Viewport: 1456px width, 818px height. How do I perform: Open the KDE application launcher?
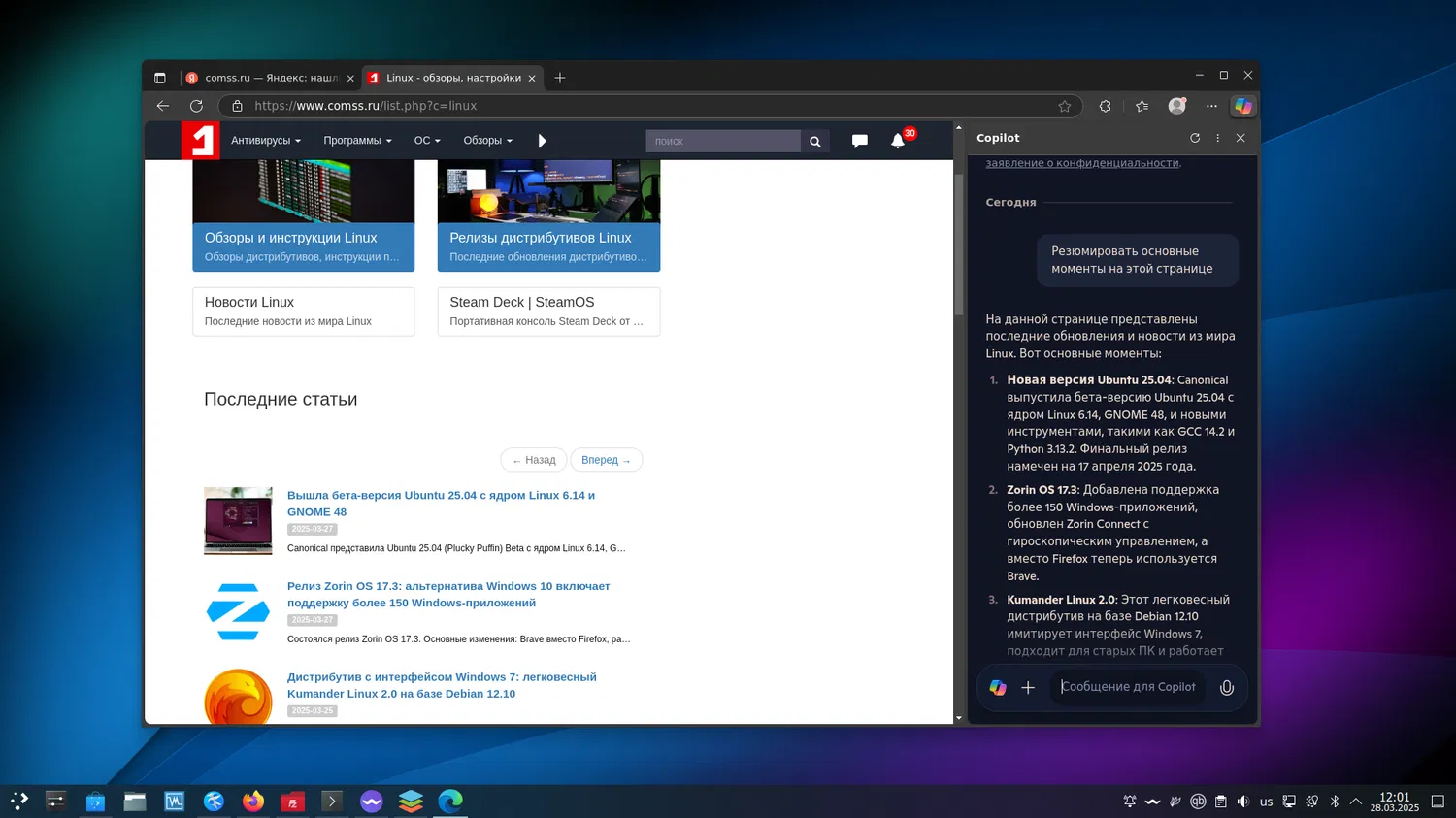click(x=19, y=801)
